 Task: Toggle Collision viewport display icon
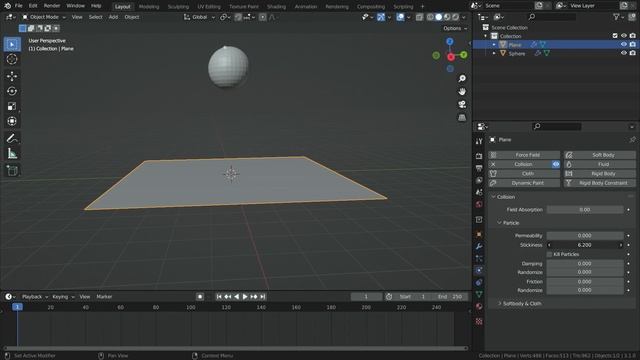coord(556,164)
